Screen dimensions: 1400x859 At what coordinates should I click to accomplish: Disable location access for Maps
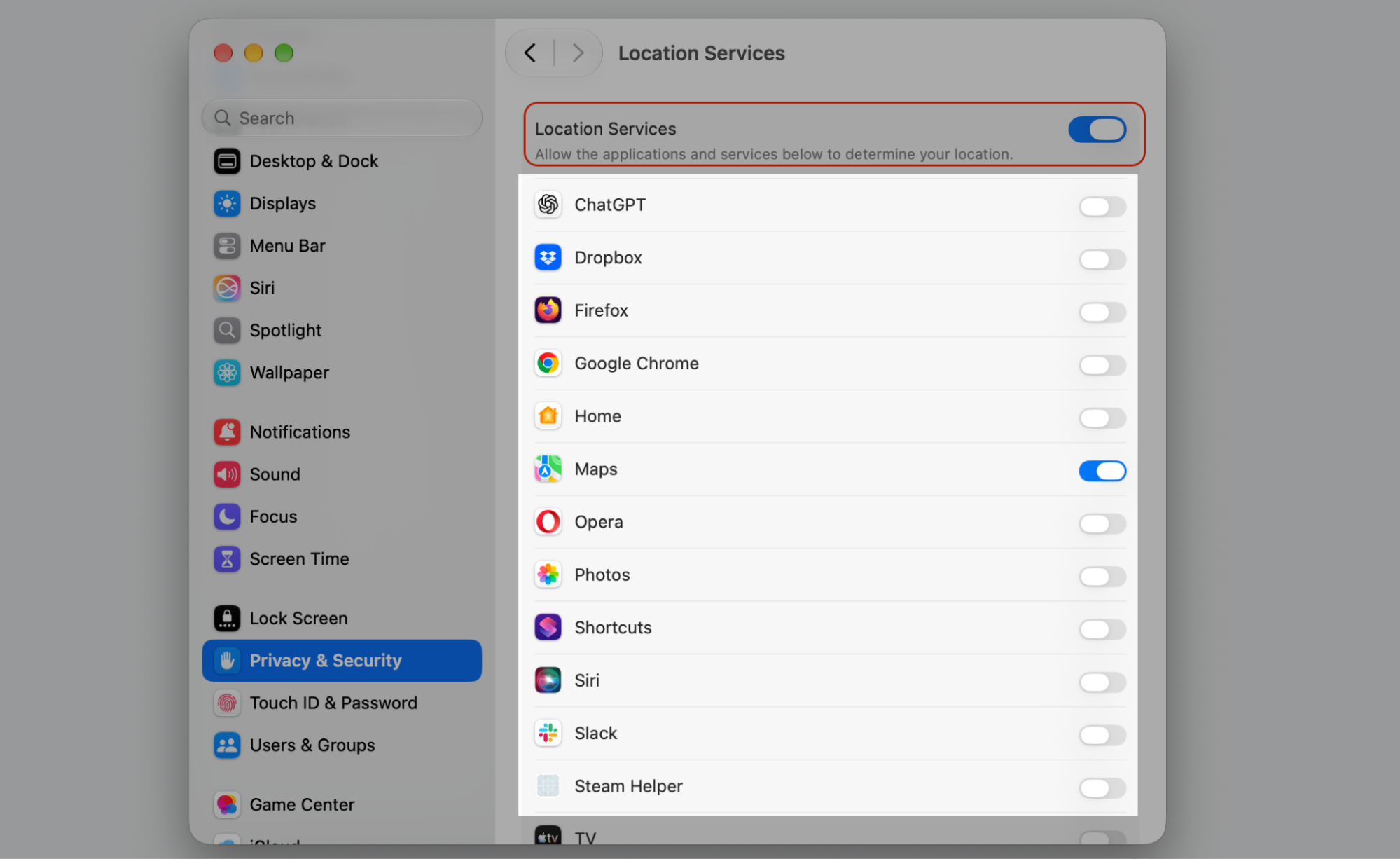click(1102, 471)
